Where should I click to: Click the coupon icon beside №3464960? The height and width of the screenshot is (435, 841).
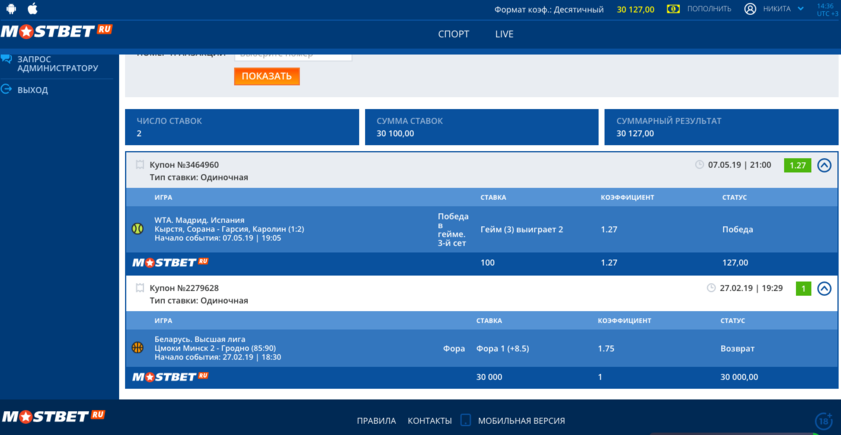140,165
